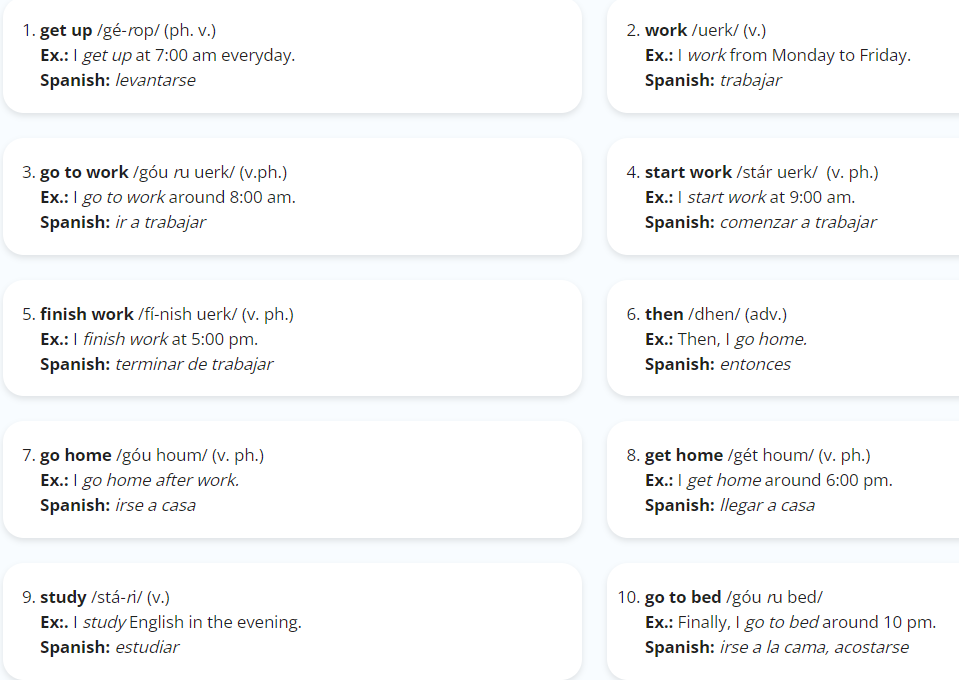Select the "get home" card title
Image resolution: width=959 pixels, height=680 pixels.
point(684,456)
